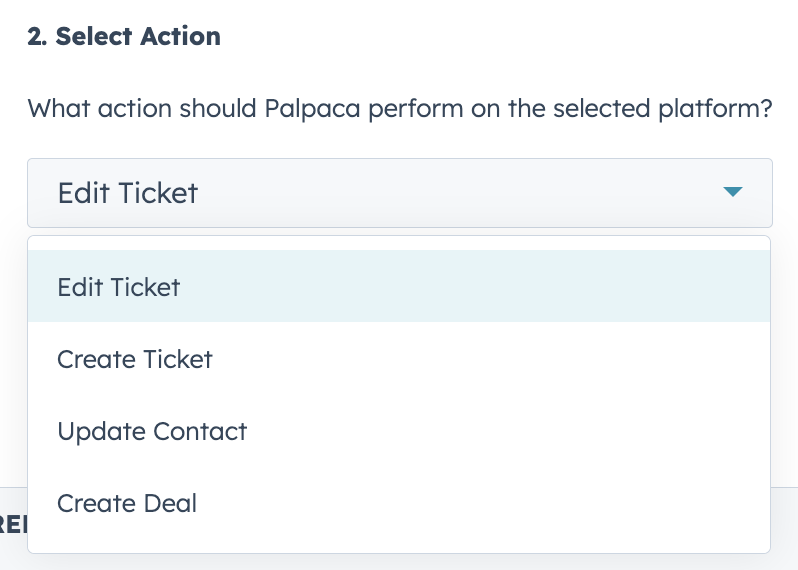Viewport: 798px width, 570px height.
Task: Click the highlighted Edit Ticket list row
Action: (x=399, y=287)
